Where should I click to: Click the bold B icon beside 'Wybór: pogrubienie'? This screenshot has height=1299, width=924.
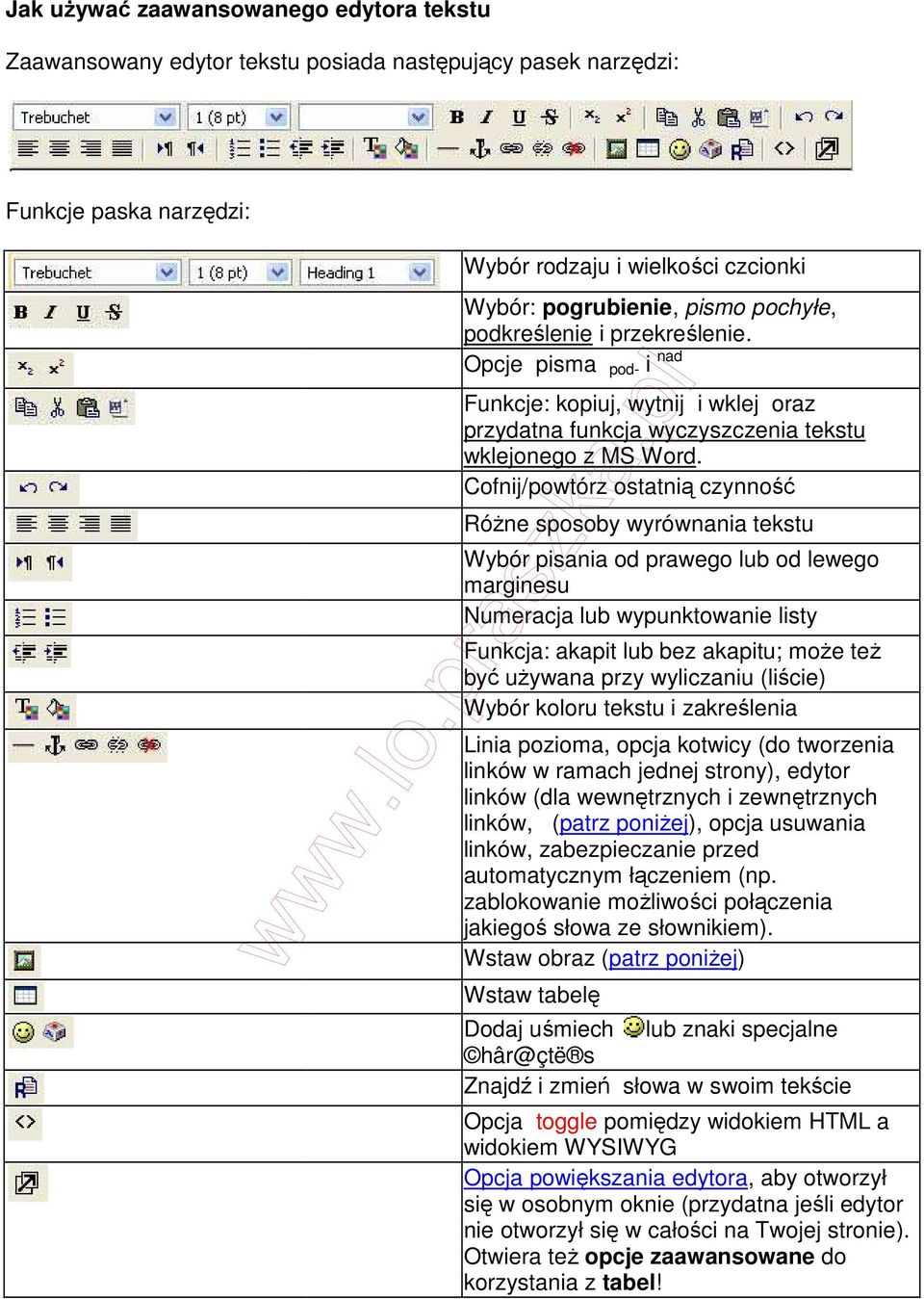click(x=21, y=312)
